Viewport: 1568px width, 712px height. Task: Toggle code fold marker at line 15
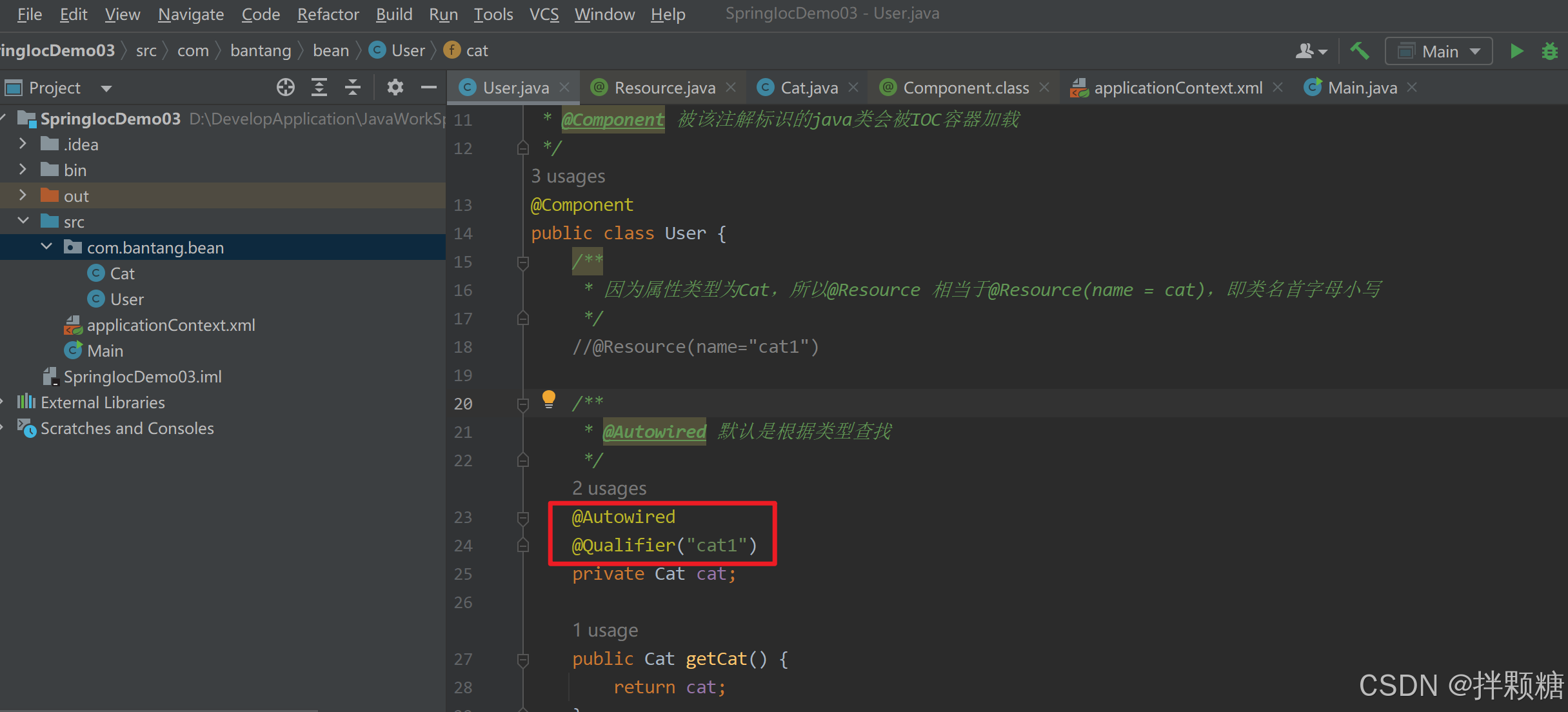pos(523,262)
